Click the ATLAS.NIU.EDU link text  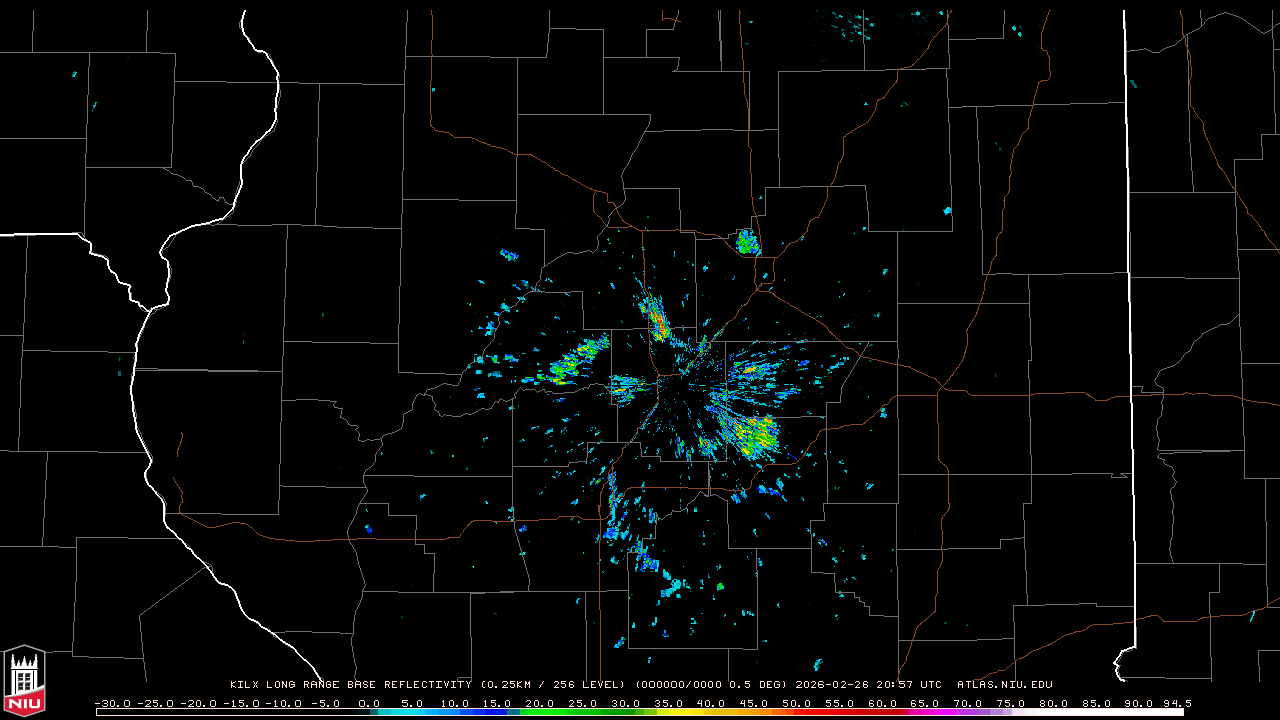1005,685
